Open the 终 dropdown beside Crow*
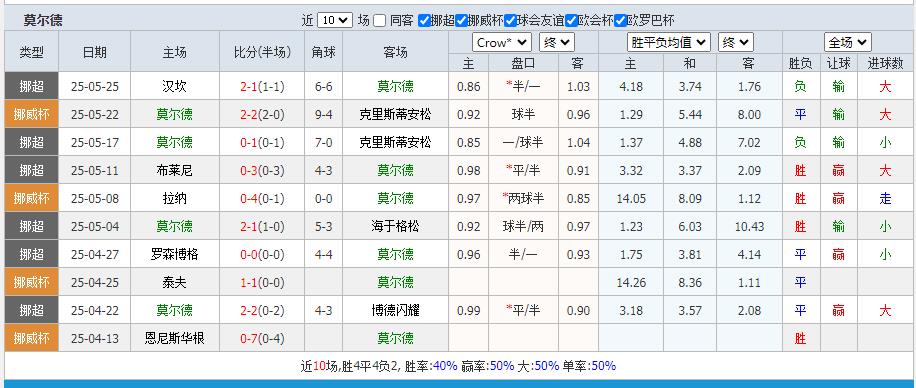Image resolution: width=916 pixels, height=388 pixels. (x=557, y=43)
